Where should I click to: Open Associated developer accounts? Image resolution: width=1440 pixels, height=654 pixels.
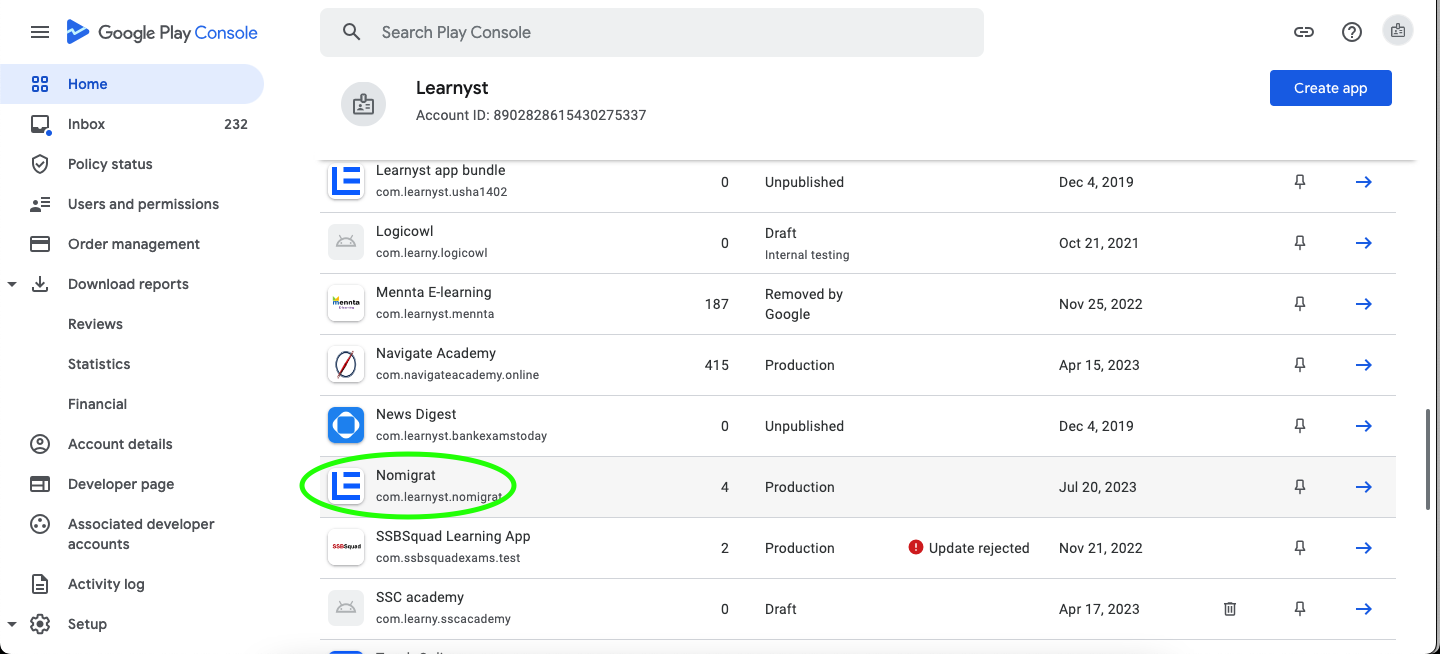pos(132,534)
